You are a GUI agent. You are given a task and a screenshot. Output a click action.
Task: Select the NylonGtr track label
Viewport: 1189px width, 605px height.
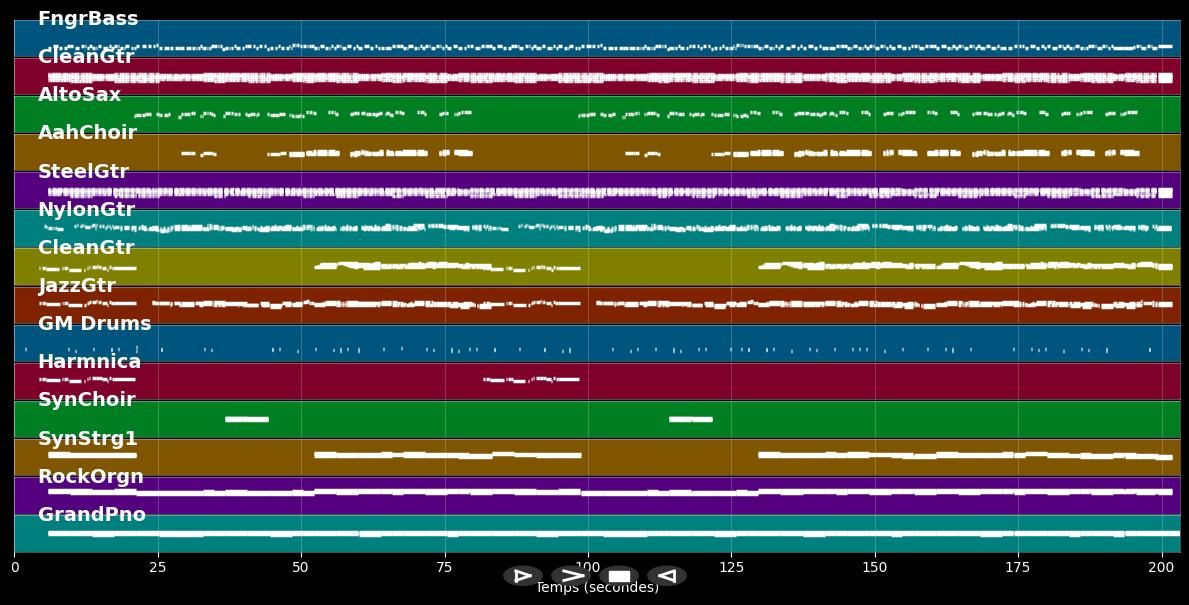pyautogui.click(x=86, y=210)
